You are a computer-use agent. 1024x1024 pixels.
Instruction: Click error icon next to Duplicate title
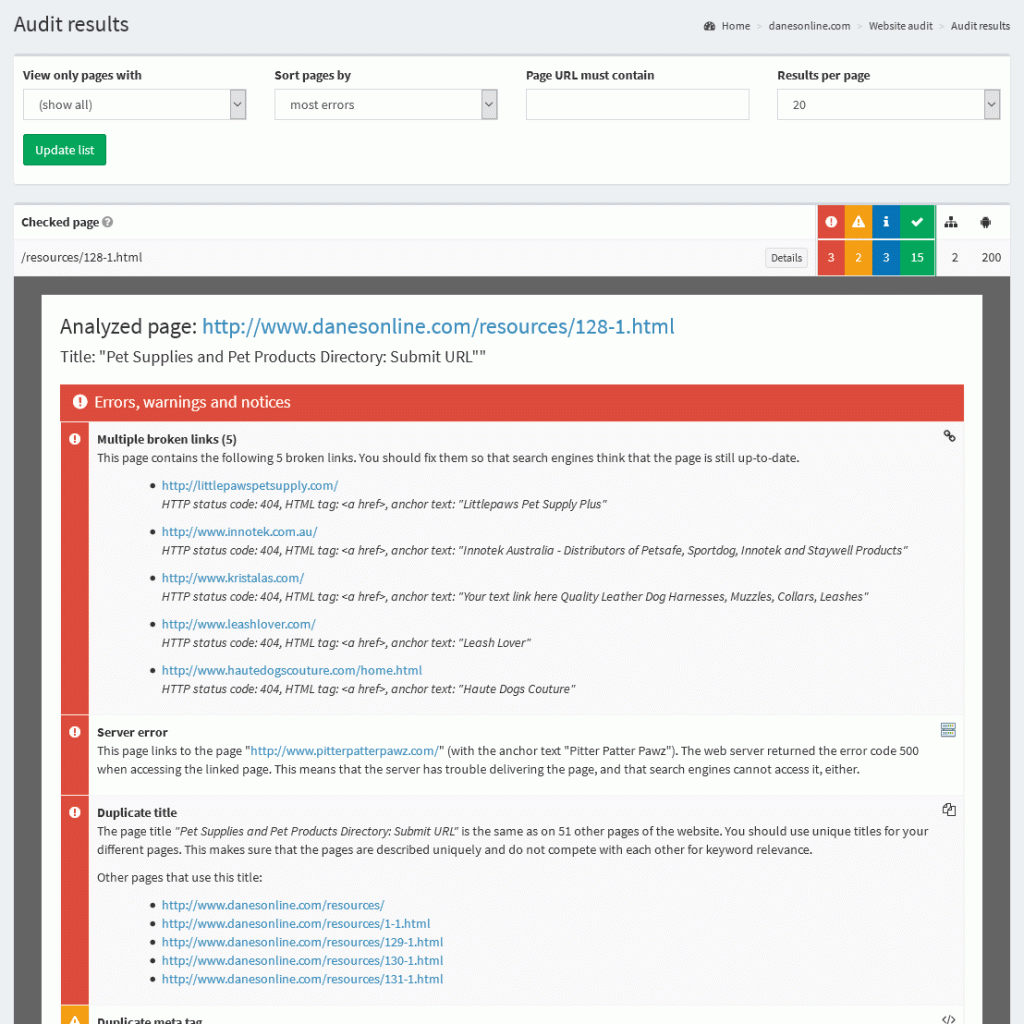tap(75, 812)
